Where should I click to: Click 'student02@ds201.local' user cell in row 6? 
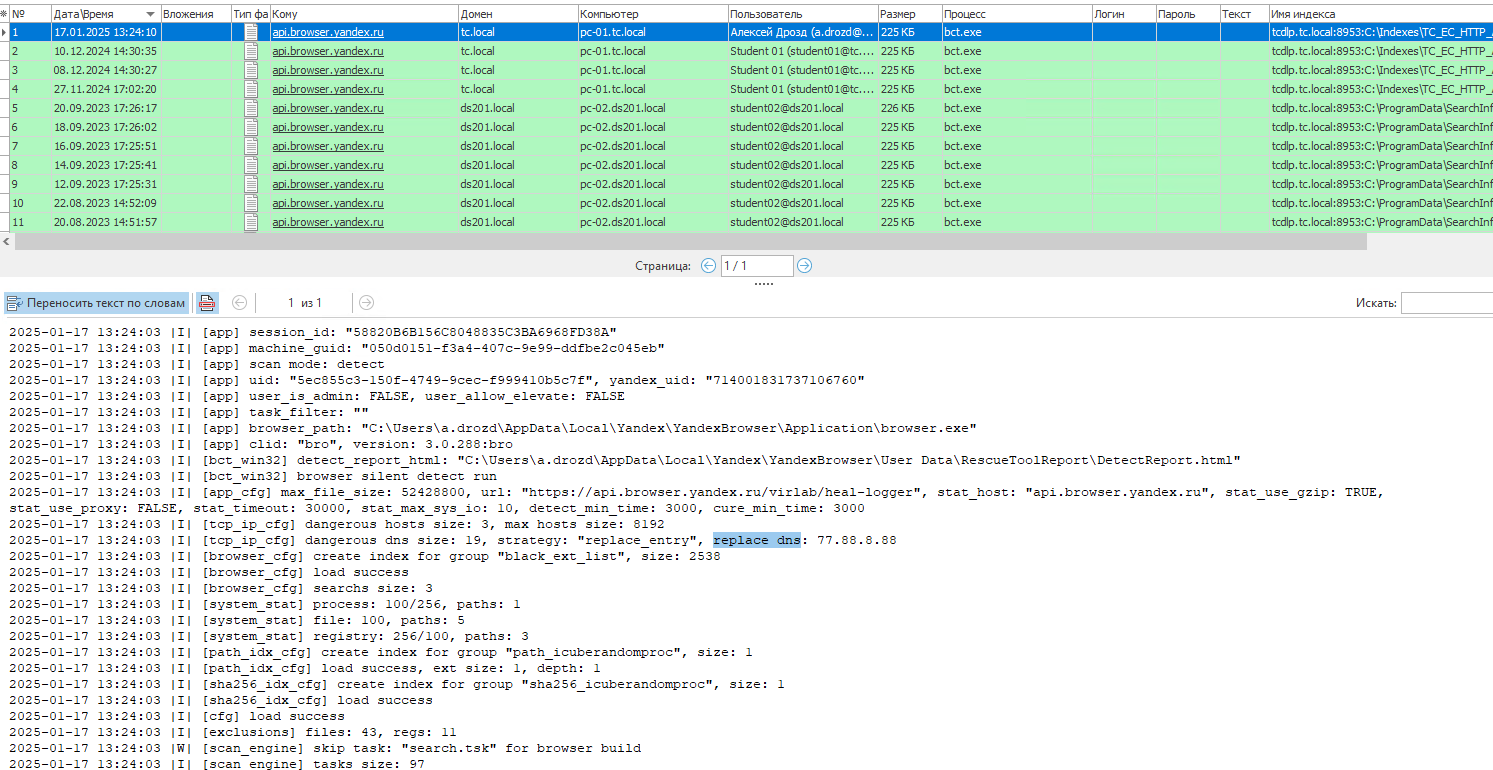pyautogui.click(x=803, y=127)
